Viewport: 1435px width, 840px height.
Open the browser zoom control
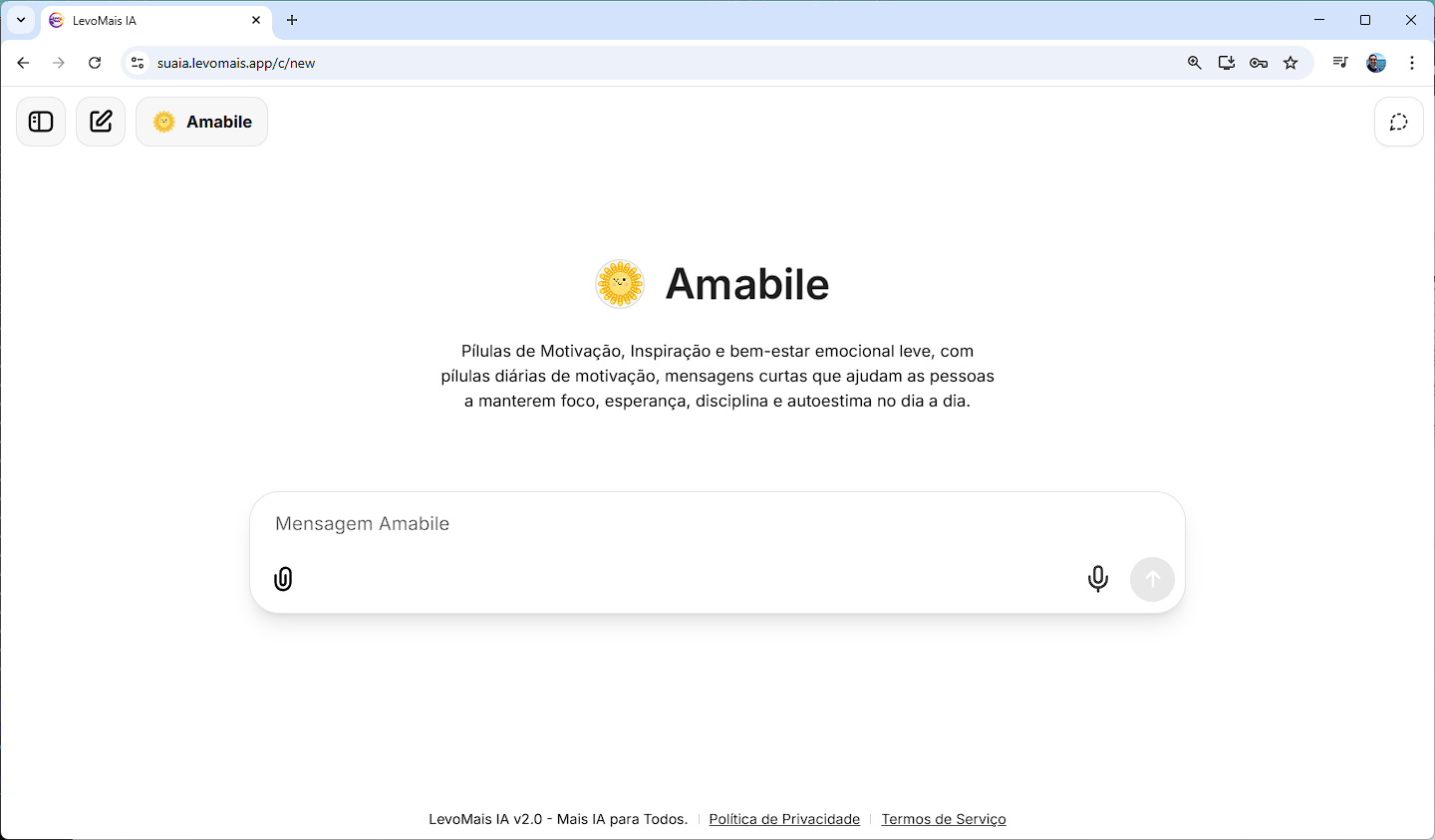click(x=1194, y=63)
